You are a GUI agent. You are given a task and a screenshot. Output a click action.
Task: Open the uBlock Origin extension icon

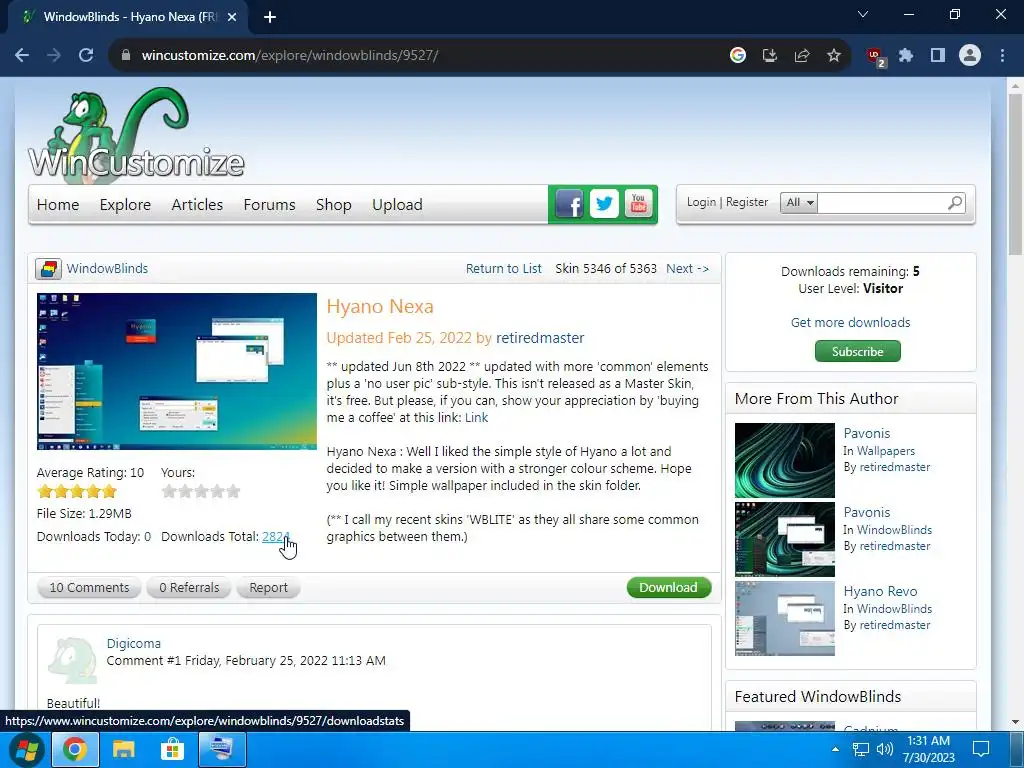875,57
